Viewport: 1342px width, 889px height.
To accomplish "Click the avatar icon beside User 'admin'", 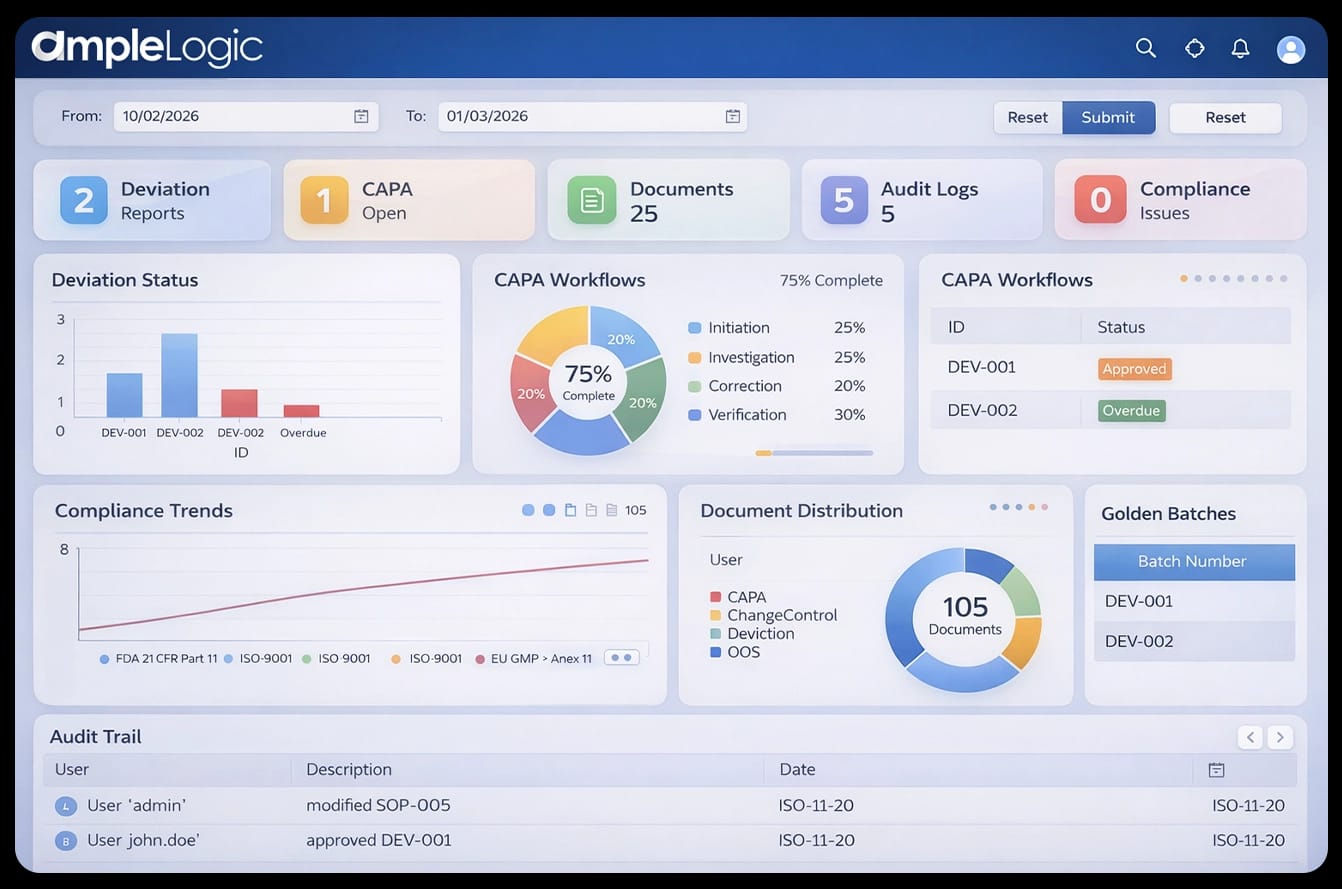I will click(66, 806).
